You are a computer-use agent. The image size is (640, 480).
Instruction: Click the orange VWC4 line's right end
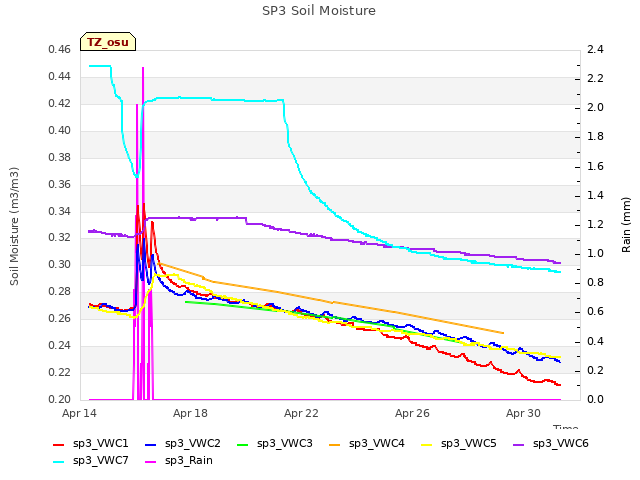(x=503, y=333)
